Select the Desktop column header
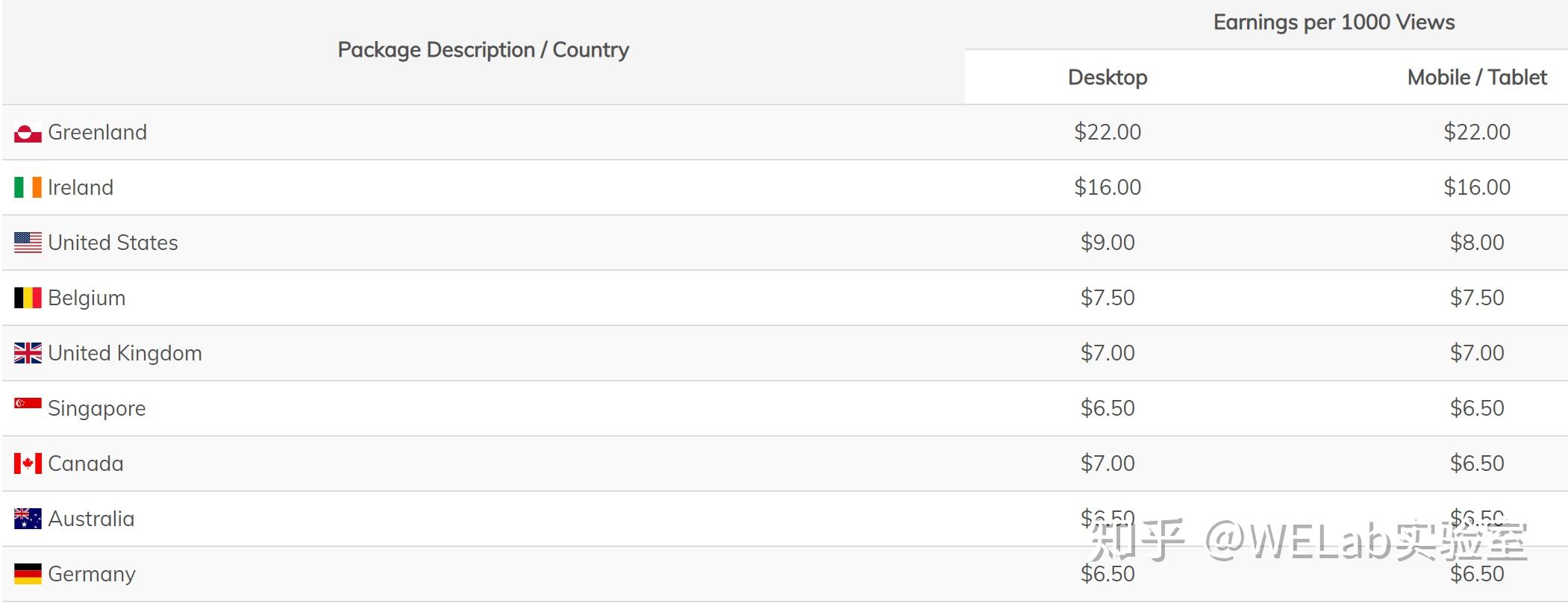The height and width of the screenshot is (603, 1568). pos(1108,78)
